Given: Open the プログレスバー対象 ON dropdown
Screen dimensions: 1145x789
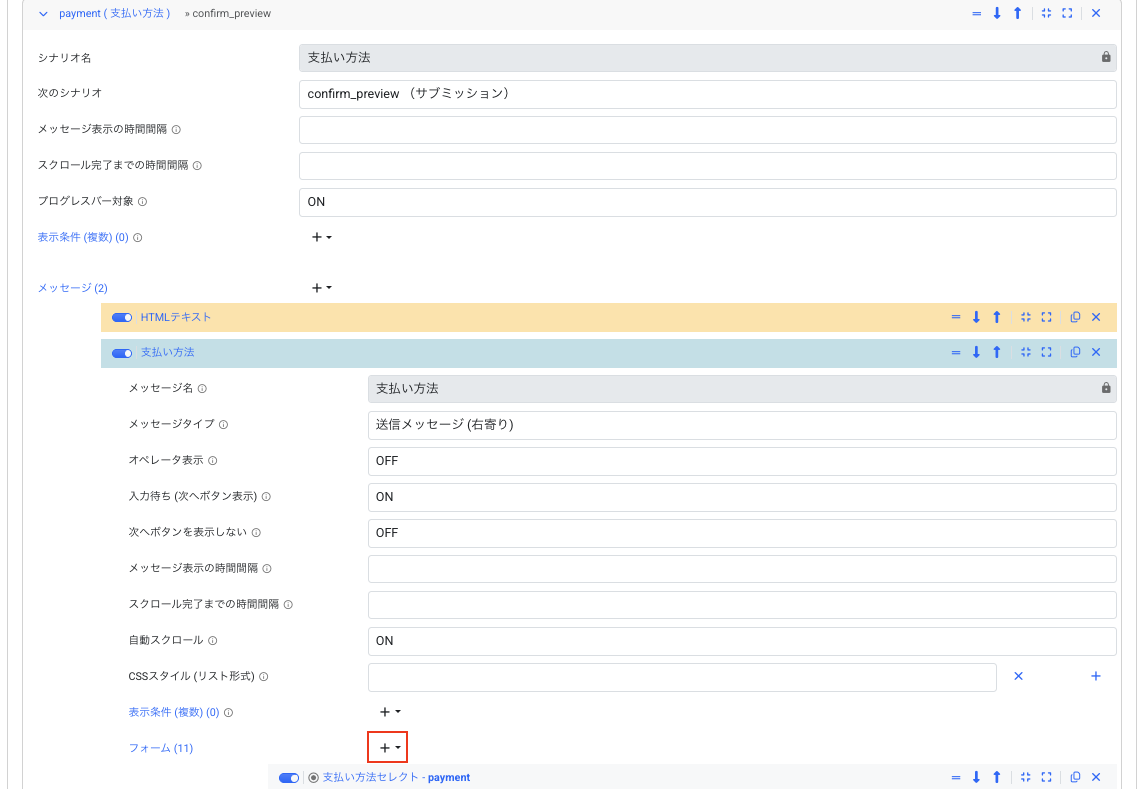Looking at the screenshot, I should pyautogui.click(x=708, y=202).
